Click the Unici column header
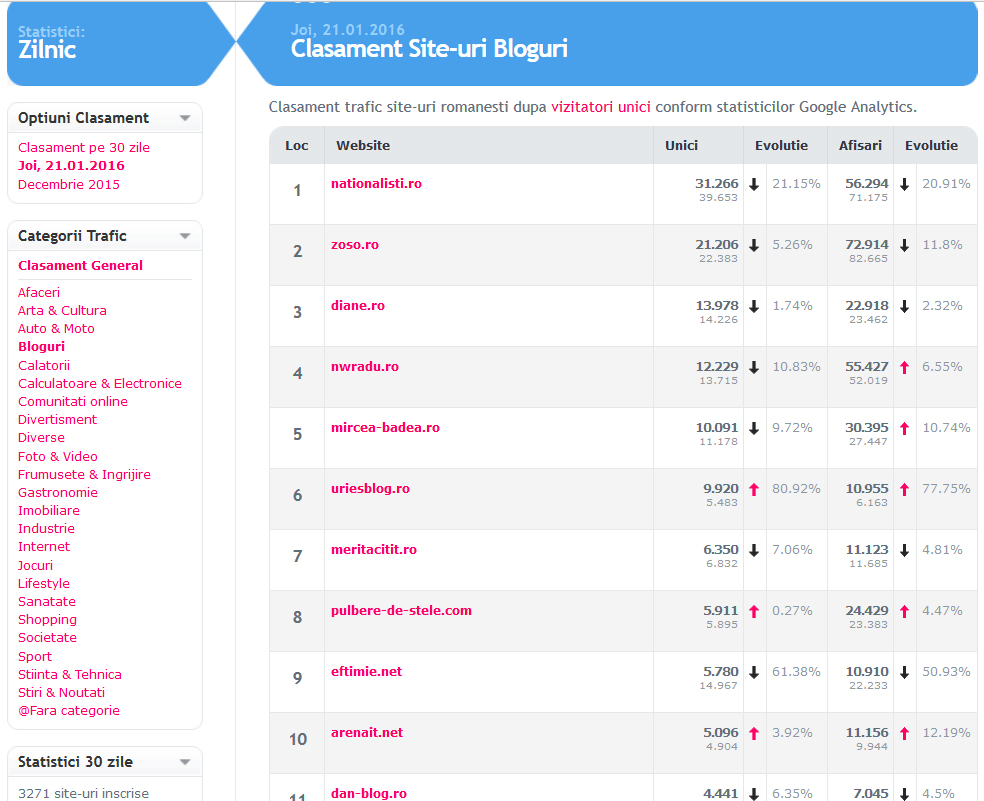Image resolution: width=984 pixels, height=801 pixels. point(682,146)
